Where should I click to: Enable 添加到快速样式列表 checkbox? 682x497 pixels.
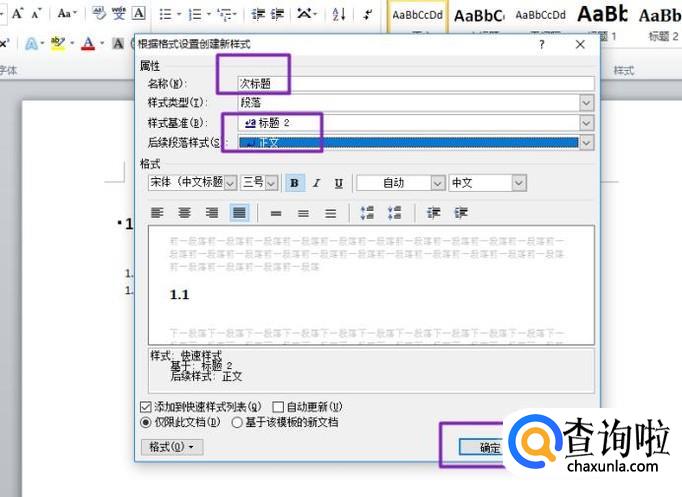pyautogui.click(x=147, y=407)
